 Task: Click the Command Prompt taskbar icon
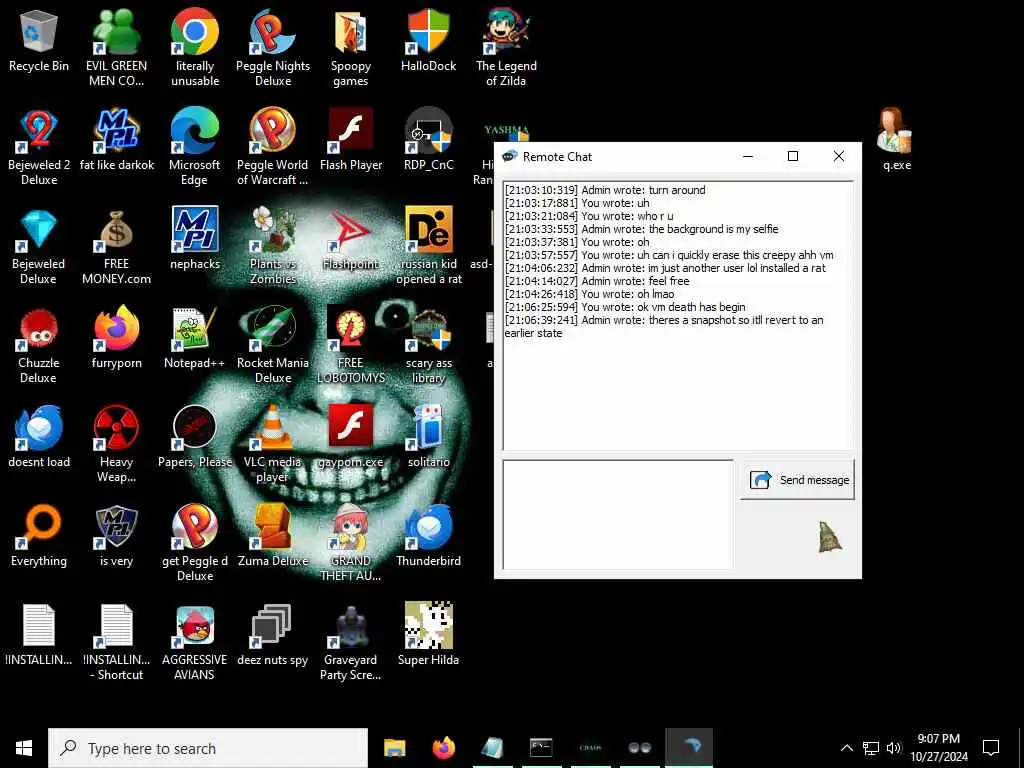[x=541, y=748]
